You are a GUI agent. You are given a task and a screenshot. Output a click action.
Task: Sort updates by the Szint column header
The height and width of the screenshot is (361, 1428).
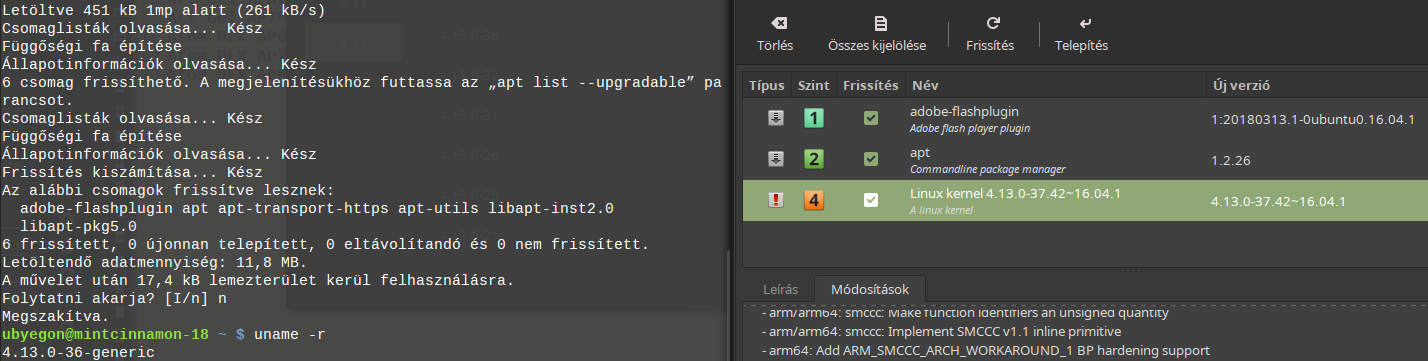pos(814,86)
